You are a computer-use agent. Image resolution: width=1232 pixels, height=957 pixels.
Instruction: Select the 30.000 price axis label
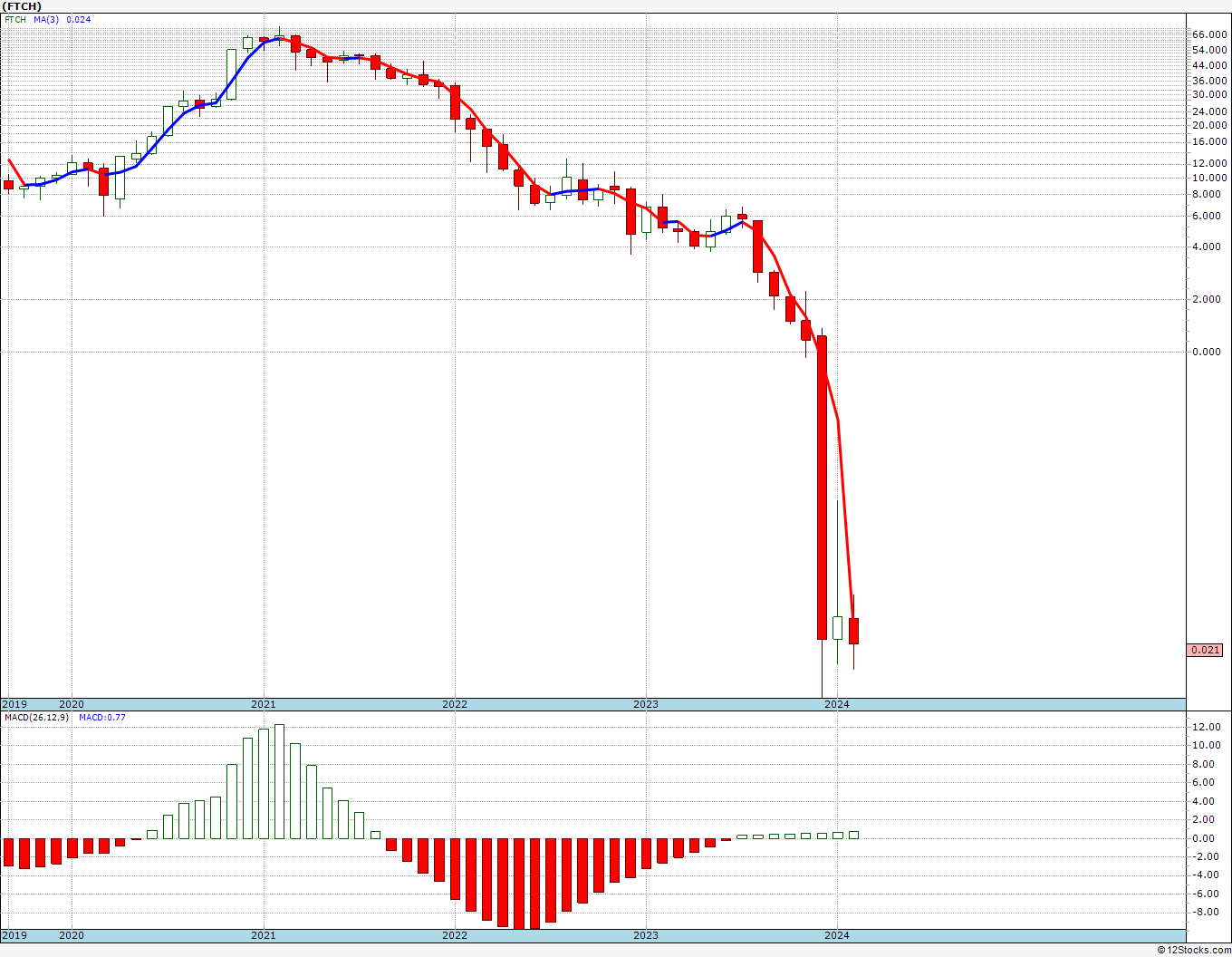point(1208,94)
